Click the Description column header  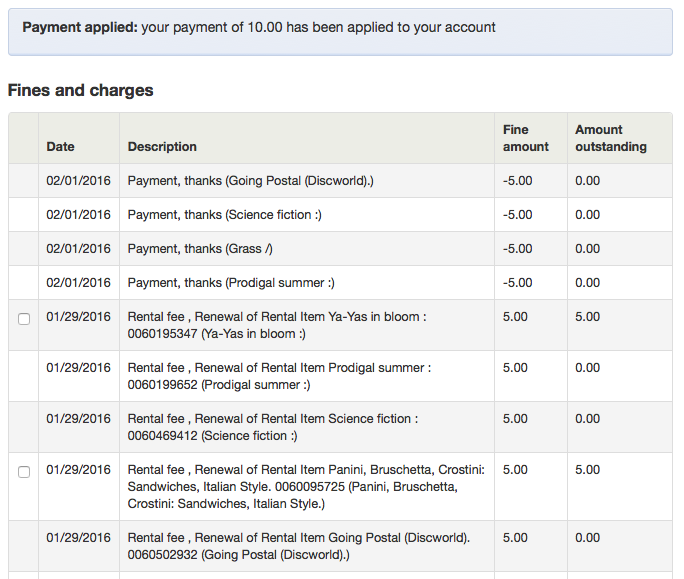[162, 147]
